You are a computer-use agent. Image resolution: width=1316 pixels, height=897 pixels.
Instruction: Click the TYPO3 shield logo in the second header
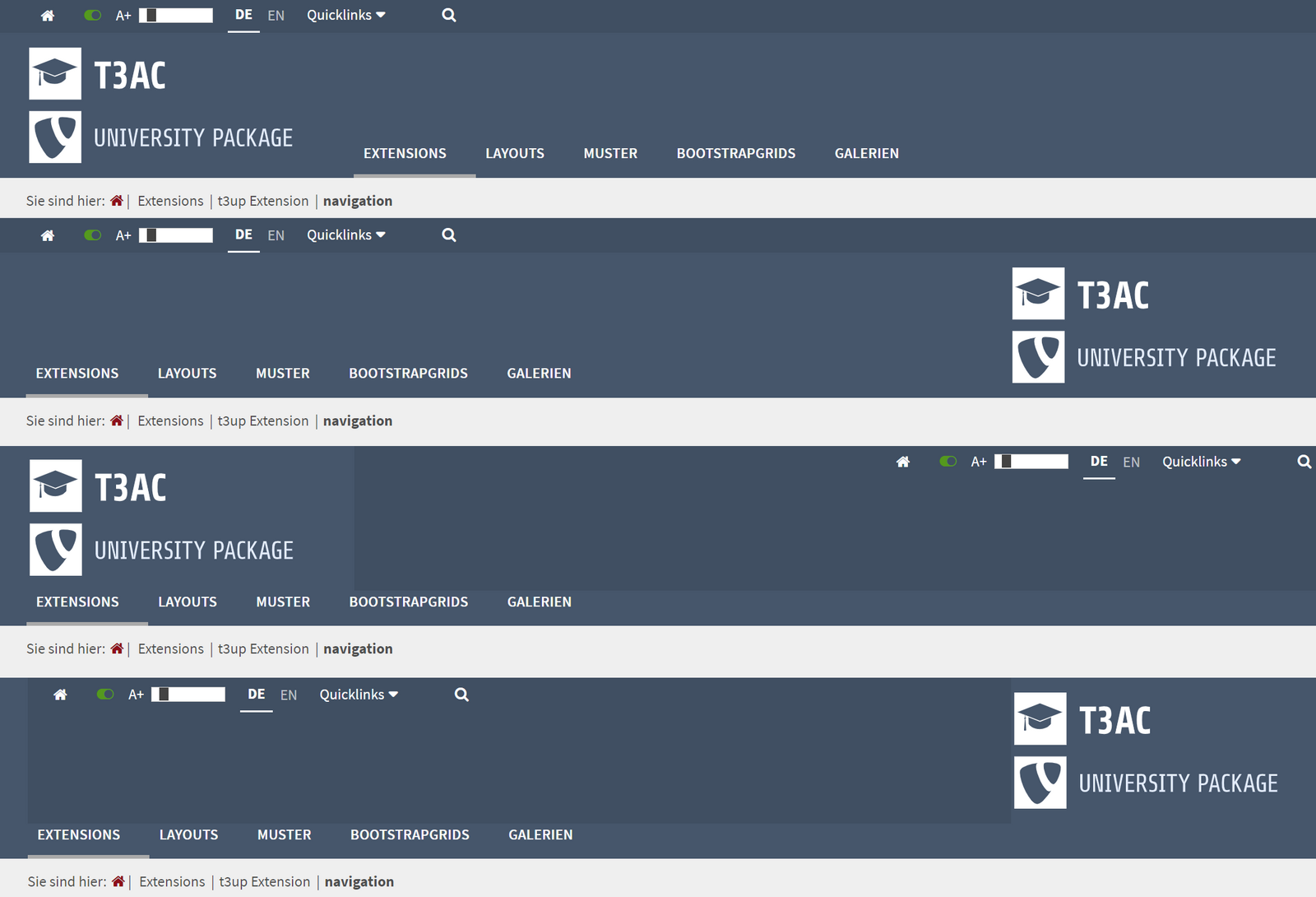point(1038,357)
